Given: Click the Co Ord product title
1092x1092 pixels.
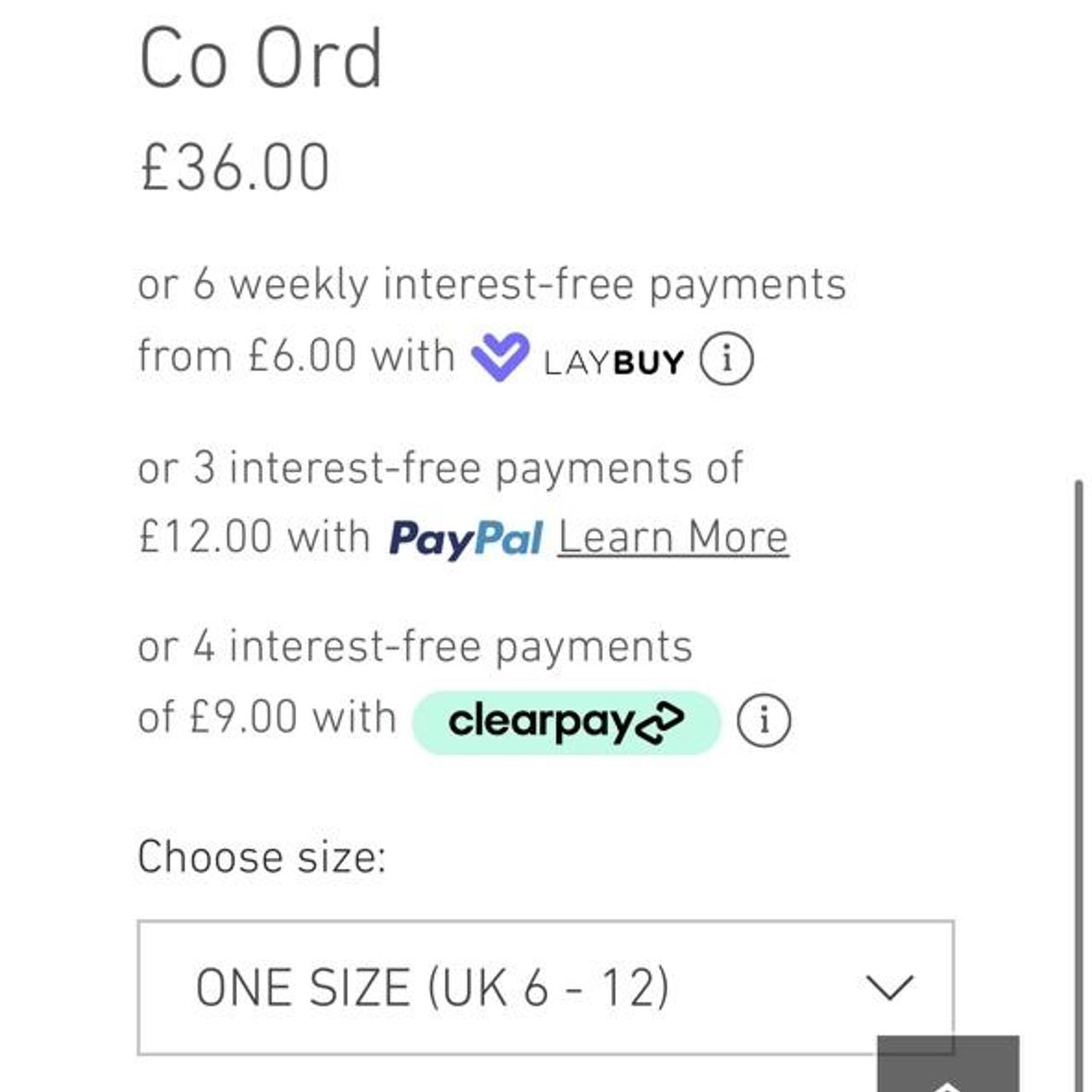Looking at the screenshot, I should 260,58.
